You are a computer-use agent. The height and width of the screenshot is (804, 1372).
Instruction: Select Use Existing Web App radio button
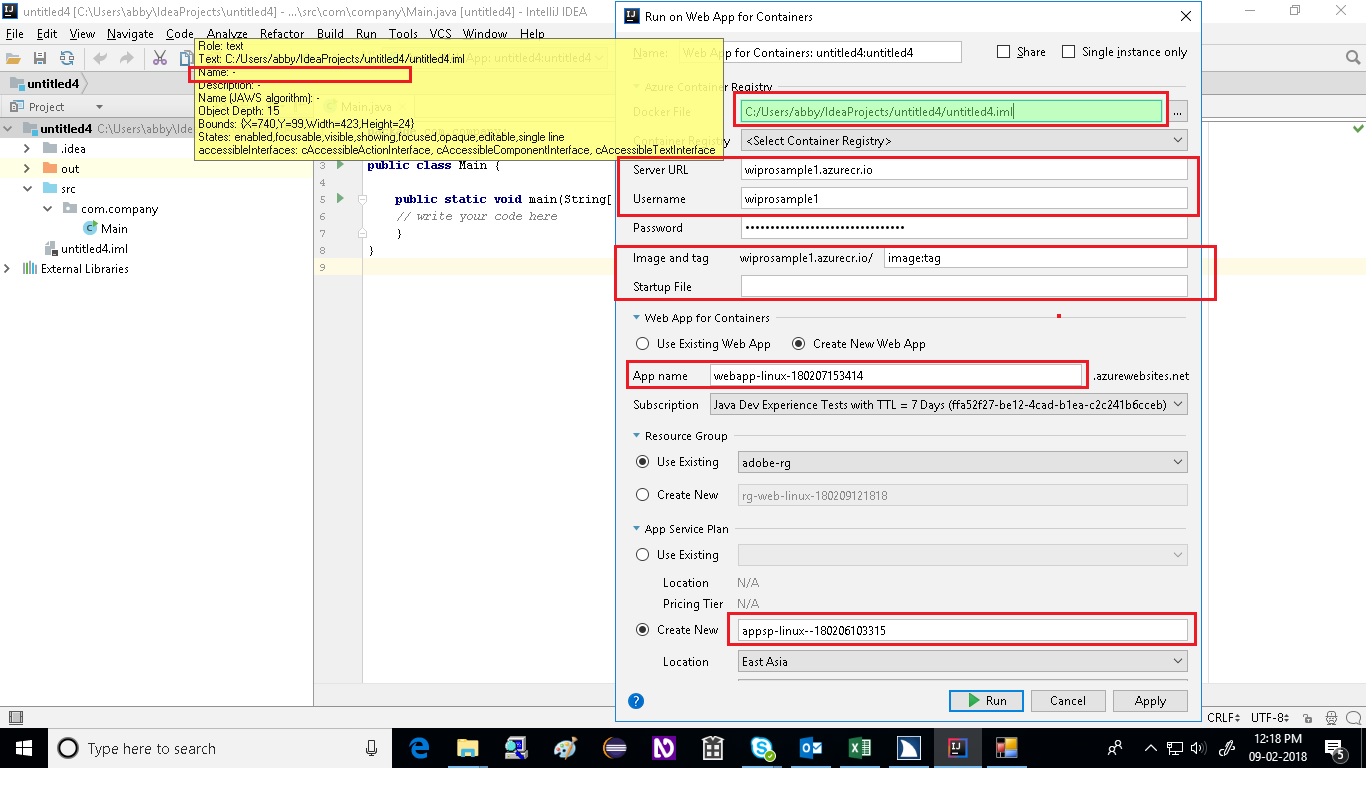coord(642,344)
